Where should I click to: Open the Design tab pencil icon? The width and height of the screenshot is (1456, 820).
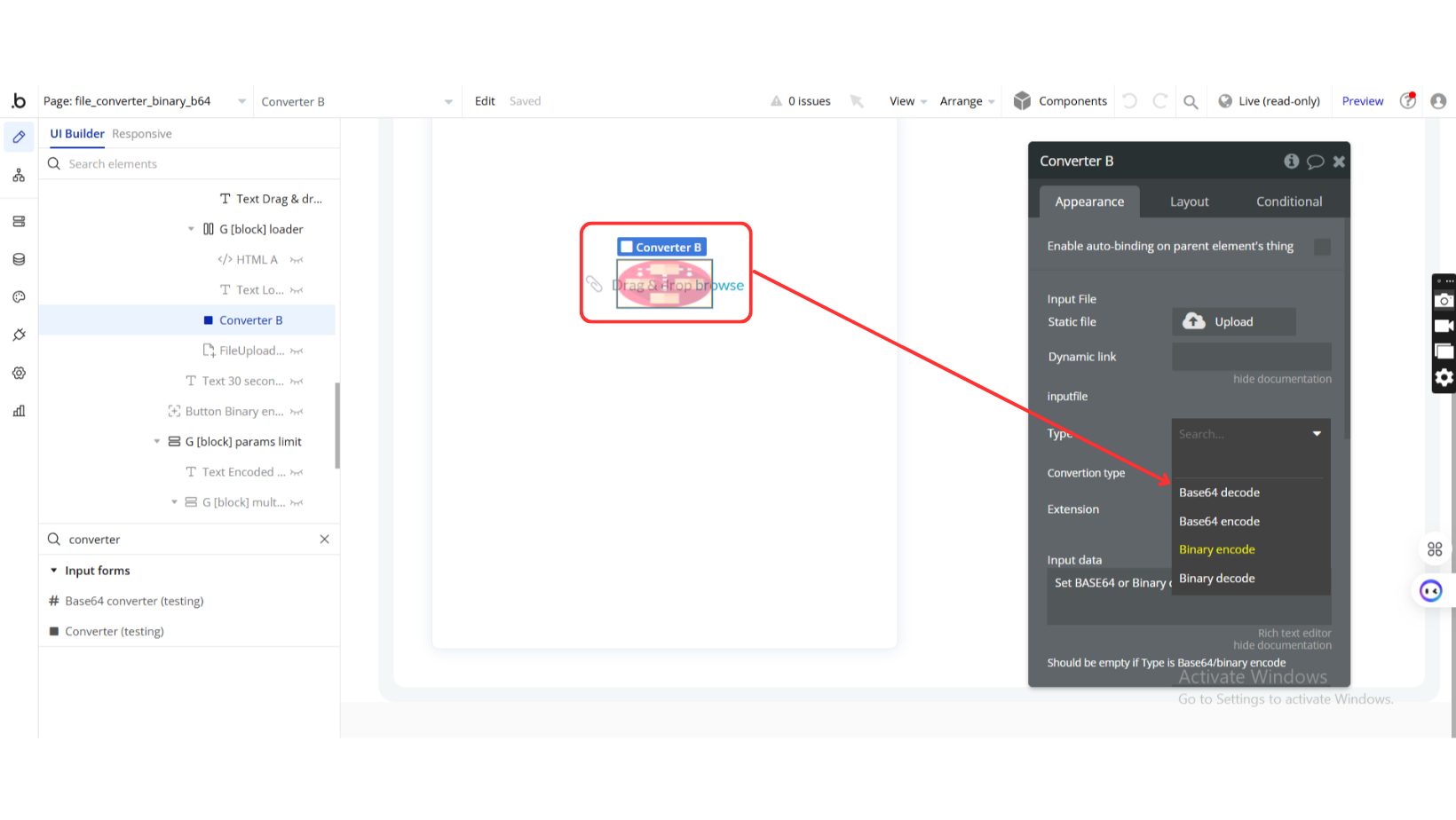coord(19,138)
